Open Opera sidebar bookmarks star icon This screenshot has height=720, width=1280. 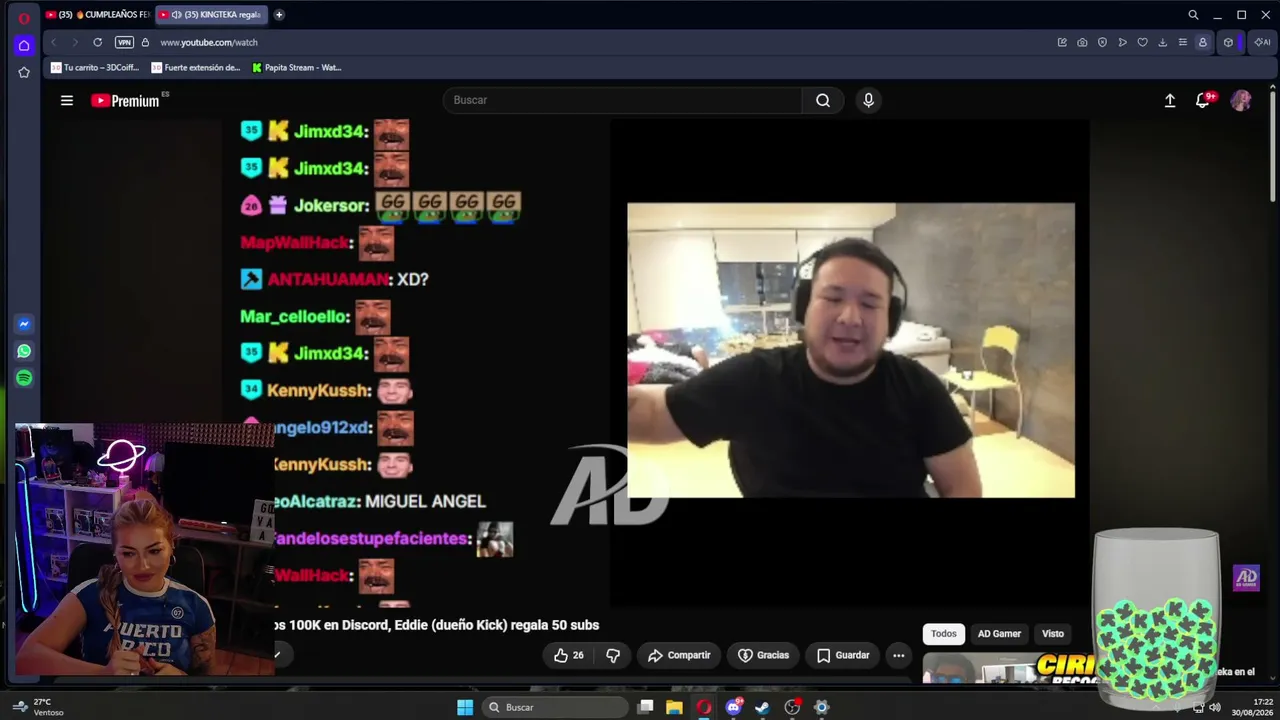24,72
